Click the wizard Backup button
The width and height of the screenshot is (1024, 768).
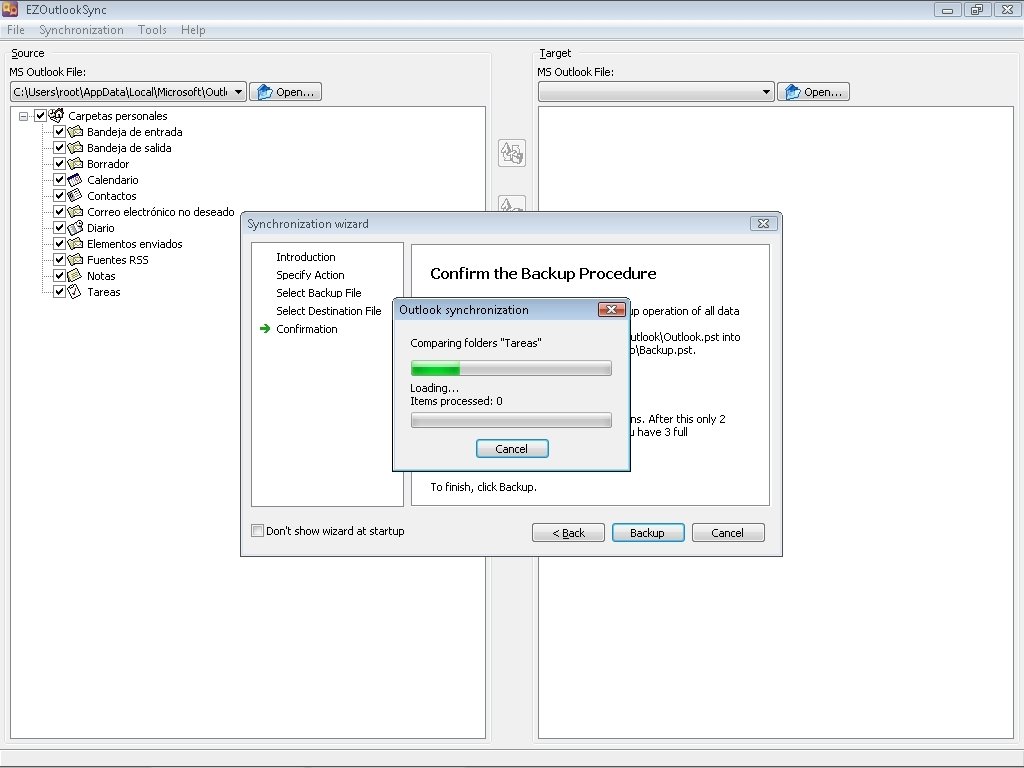click(x=648, y=533)
